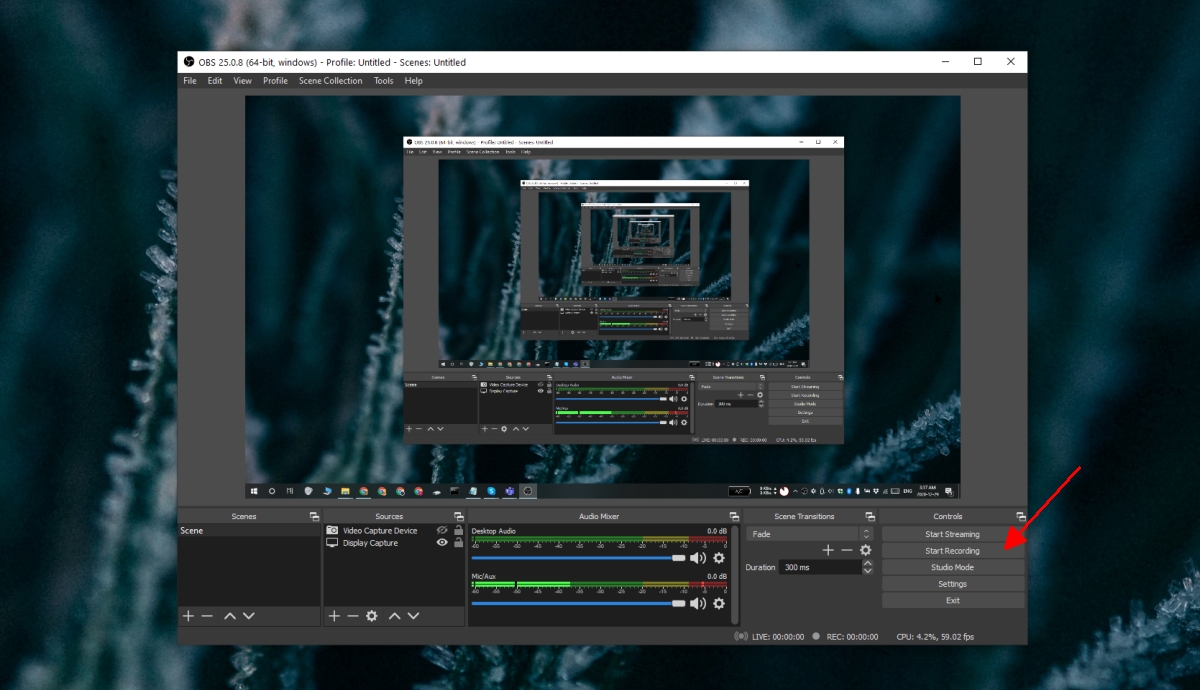1200x690 pixels.
Task: Remove selected source with minus icon
Action: [x=352, y=616]
